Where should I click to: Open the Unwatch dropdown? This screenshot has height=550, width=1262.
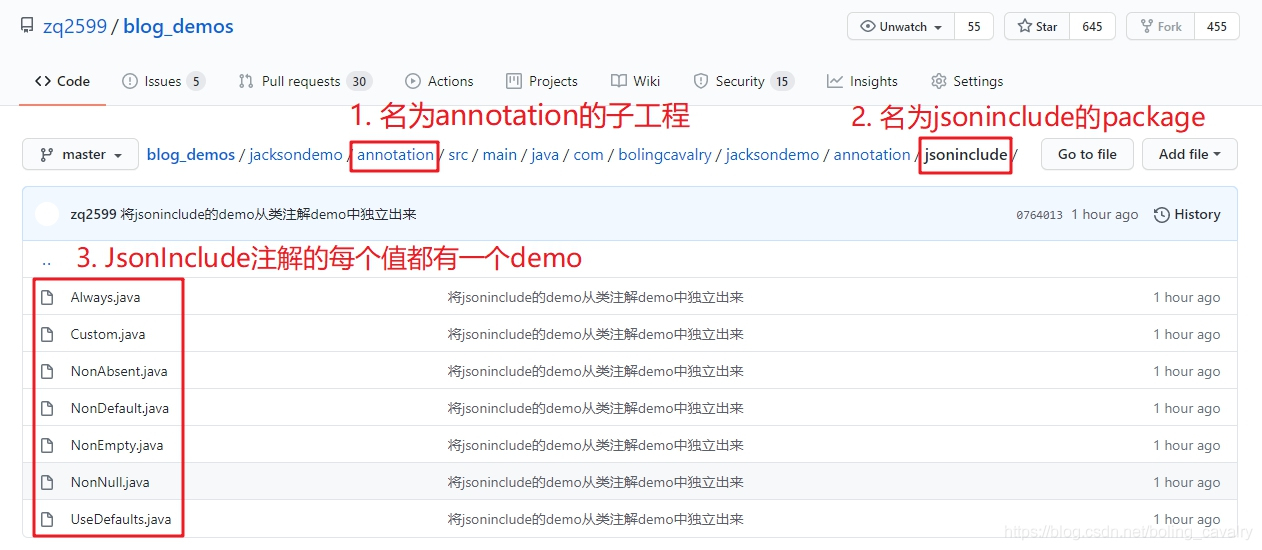point(901,27)
